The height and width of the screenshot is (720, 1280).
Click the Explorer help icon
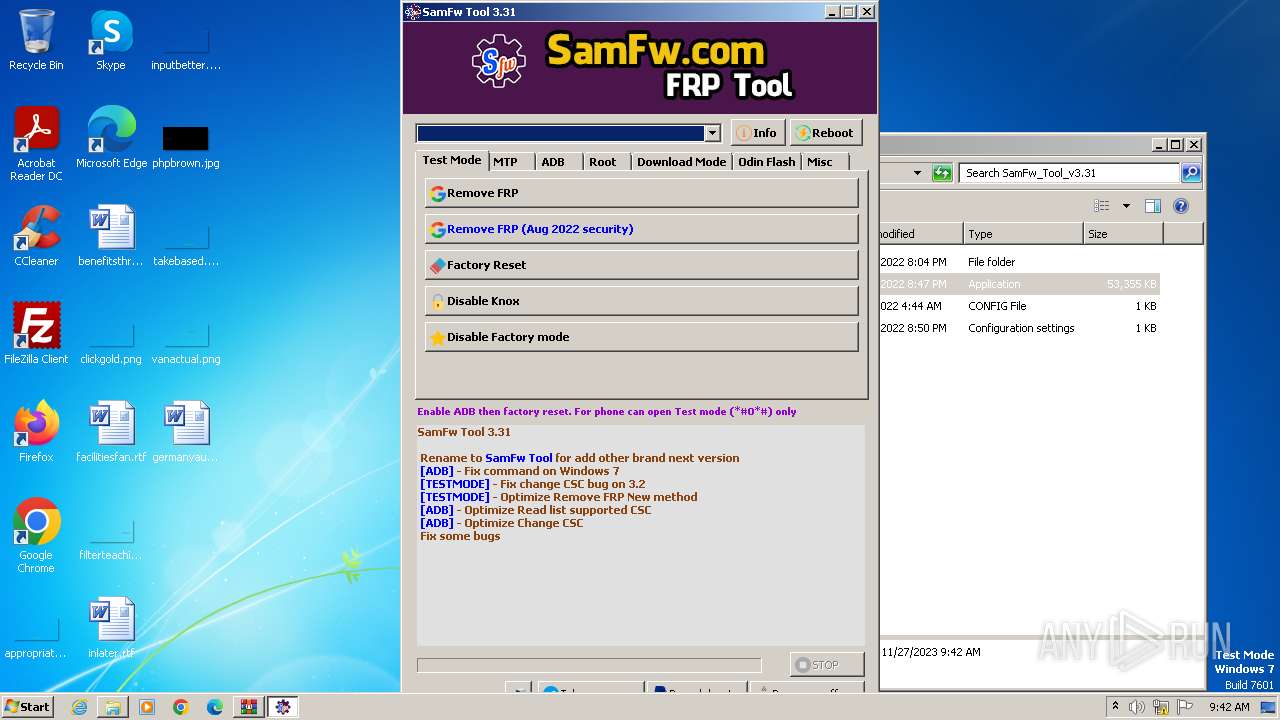pyautogui.click(x=1181, y=206)
